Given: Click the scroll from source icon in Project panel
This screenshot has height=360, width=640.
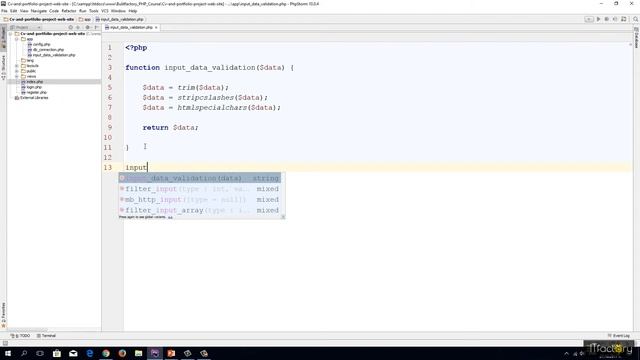Looking at the screenshot, I should coord(70,27).
